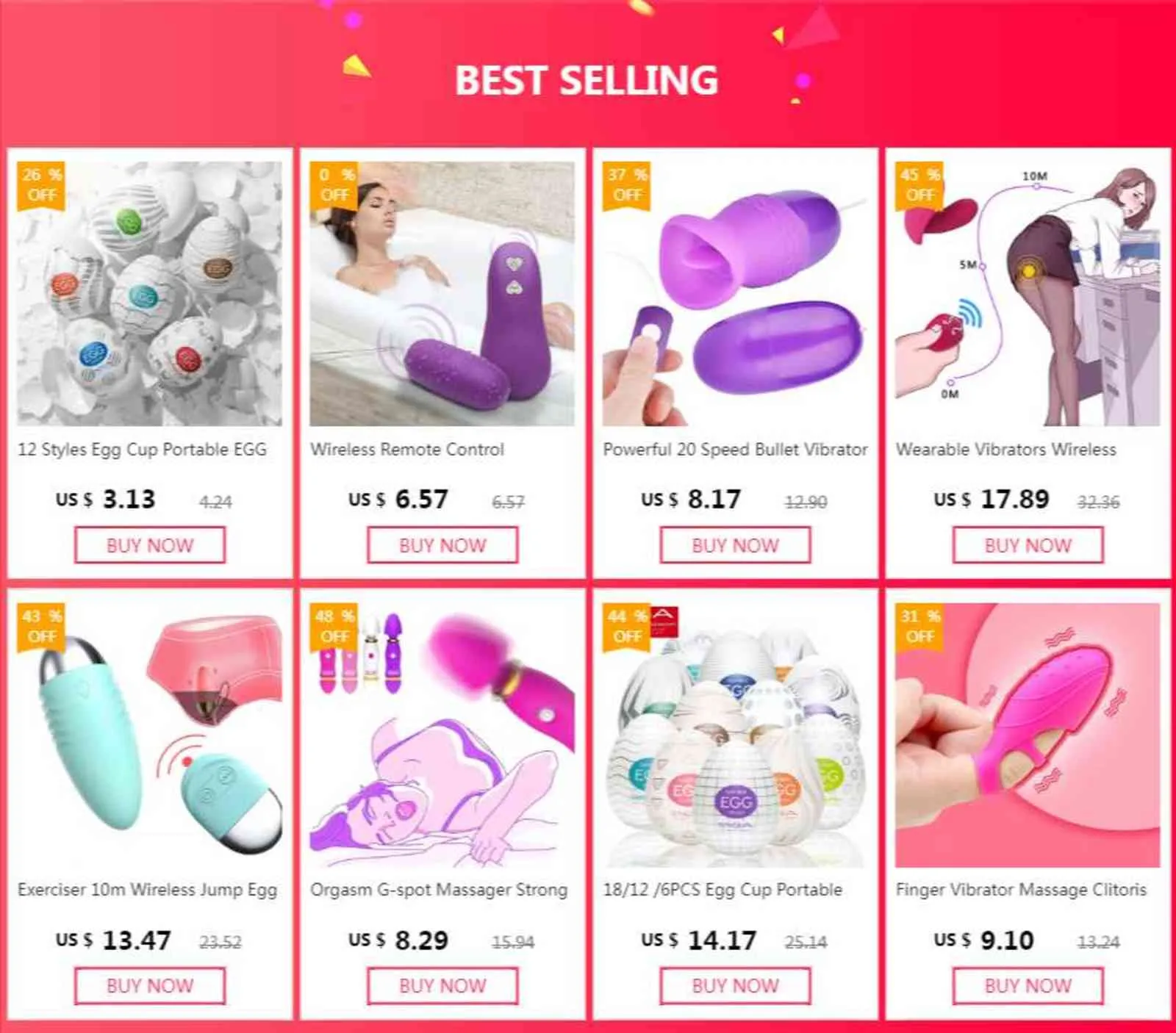Open the Wireless Remote Control product image

[442, 294]
